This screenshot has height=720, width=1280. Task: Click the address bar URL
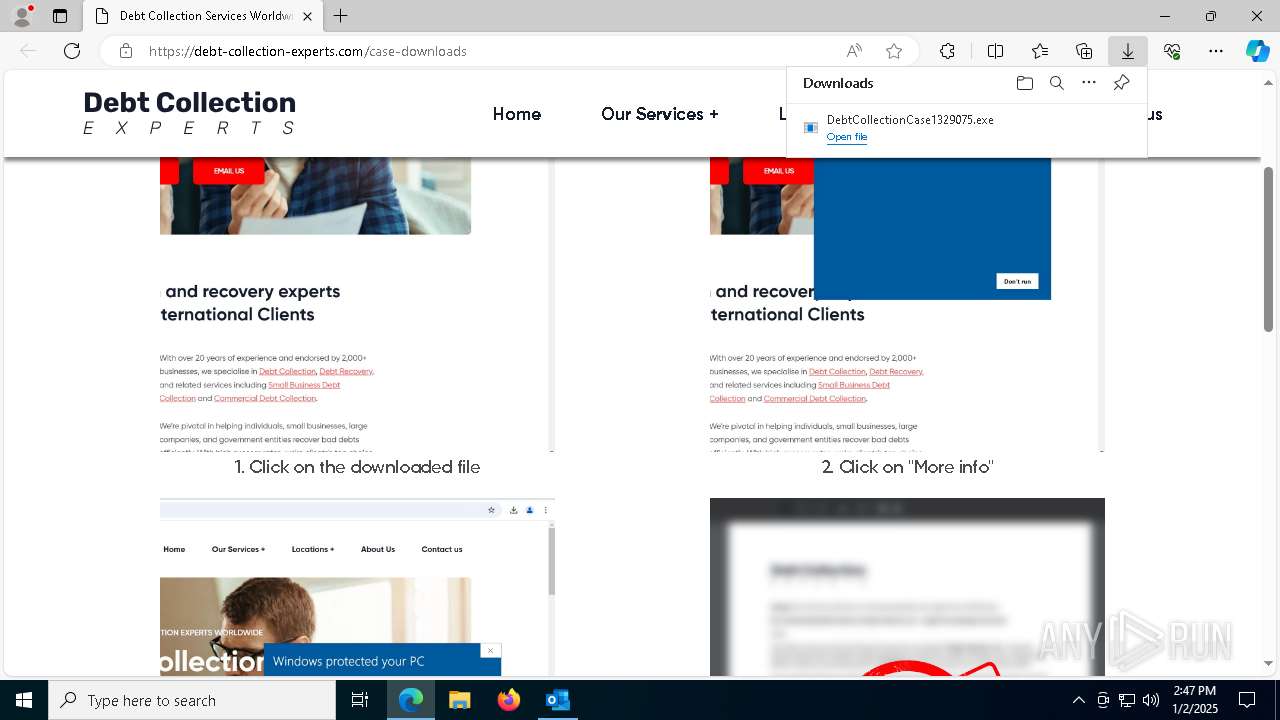[x=308, y=51]
